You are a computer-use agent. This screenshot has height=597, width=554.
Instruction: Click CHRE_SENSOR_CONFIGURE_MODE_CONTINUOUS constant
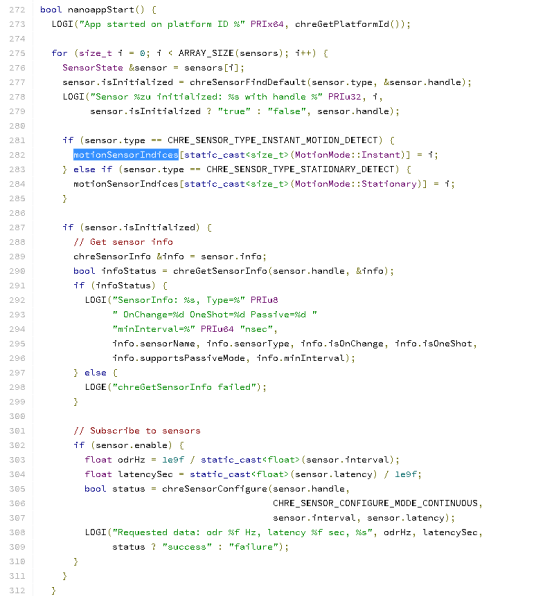pos(375,503)
